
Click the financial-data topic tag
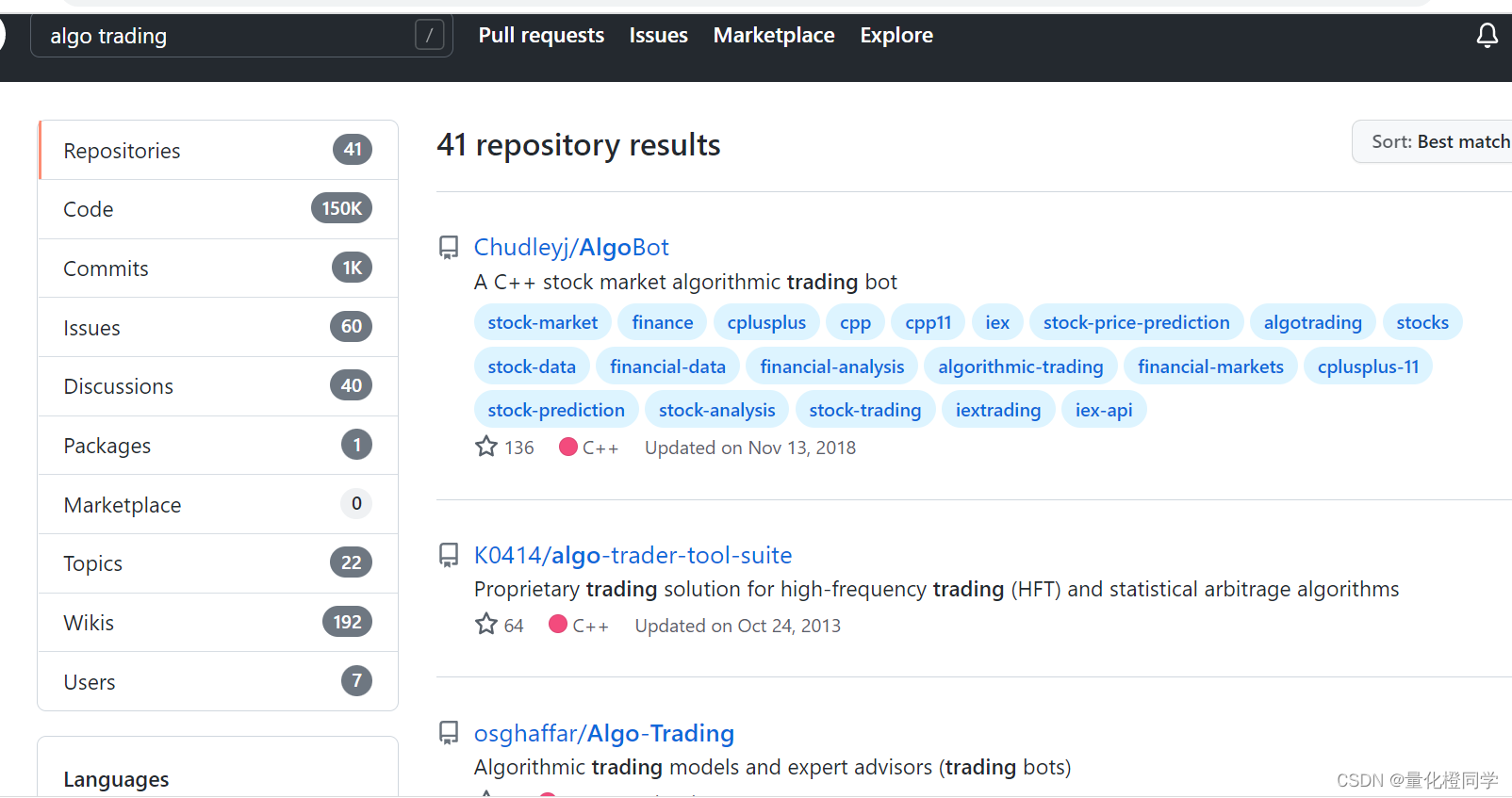(x=667, y=366)
